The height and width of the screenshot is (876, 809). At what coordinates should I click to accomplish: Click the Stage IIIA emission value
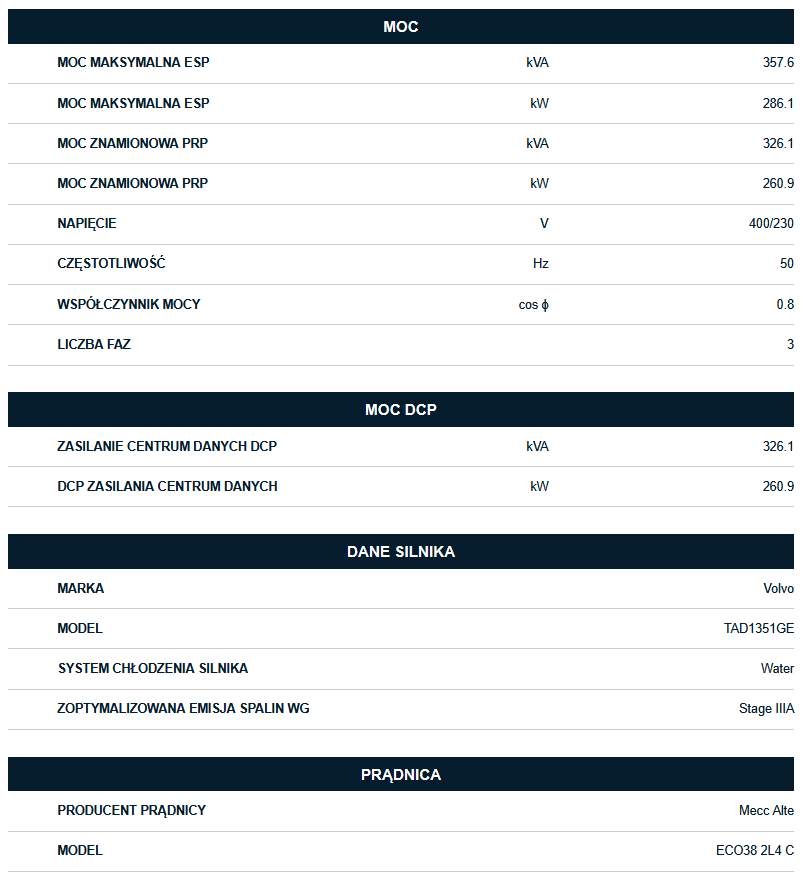766,709
